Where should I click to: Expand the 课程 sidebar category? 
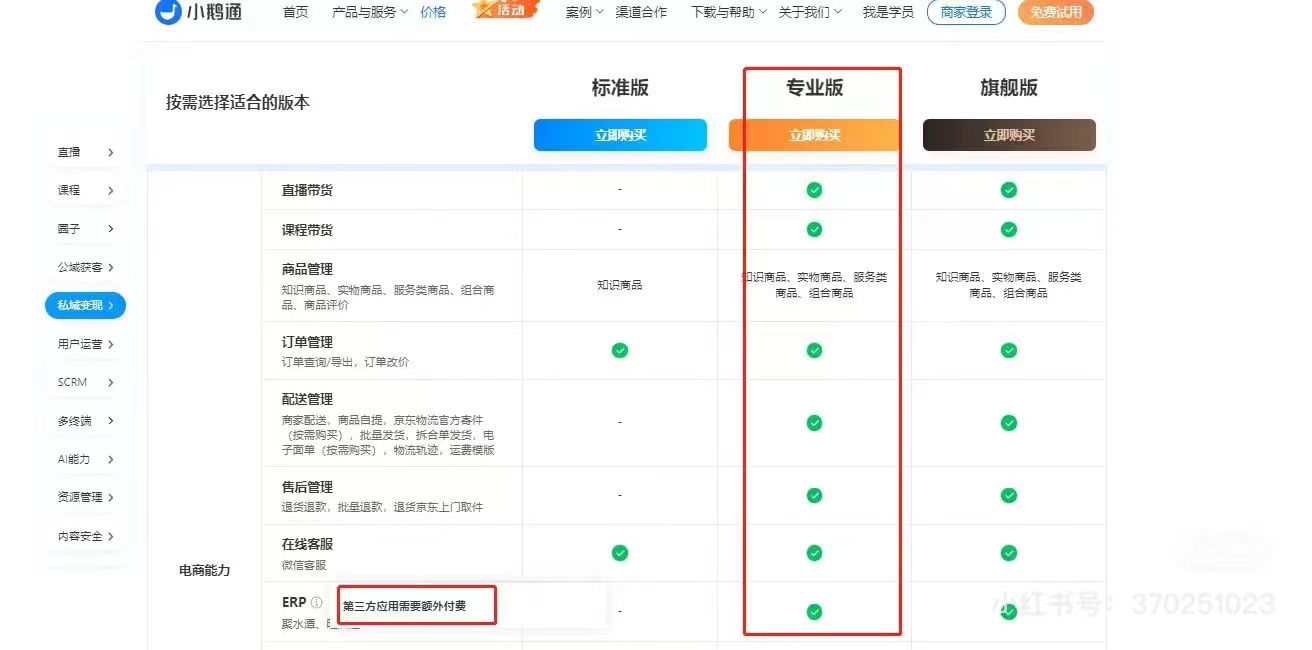[85, 190]
